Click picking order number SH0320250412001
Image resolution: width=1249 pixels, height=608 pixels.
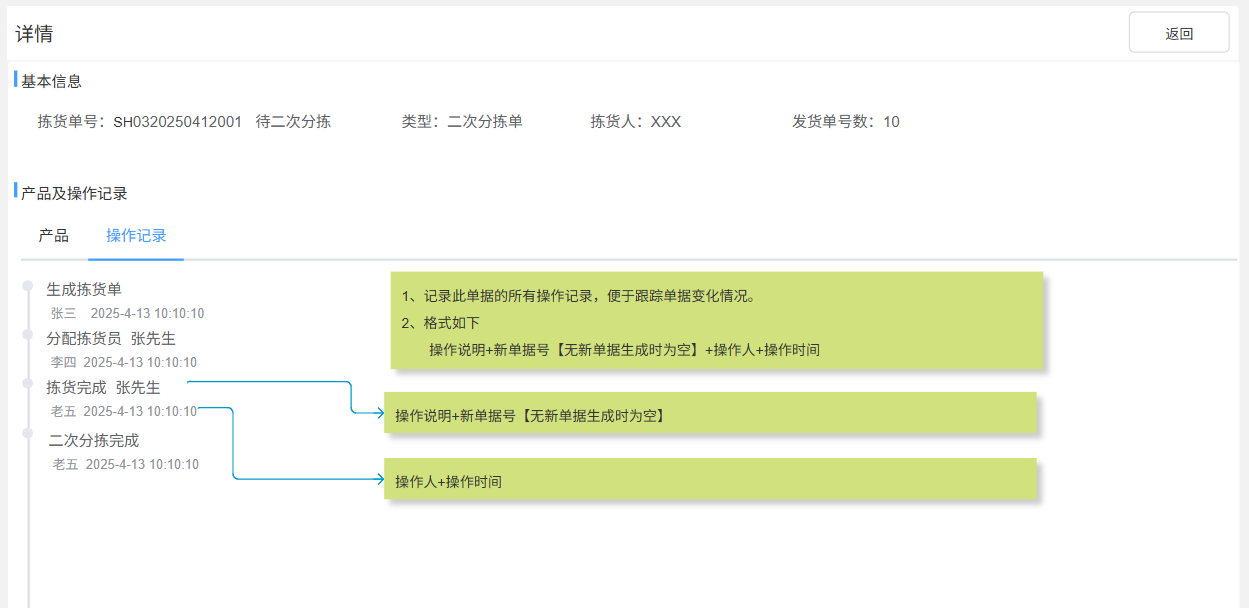coord(177,122)
